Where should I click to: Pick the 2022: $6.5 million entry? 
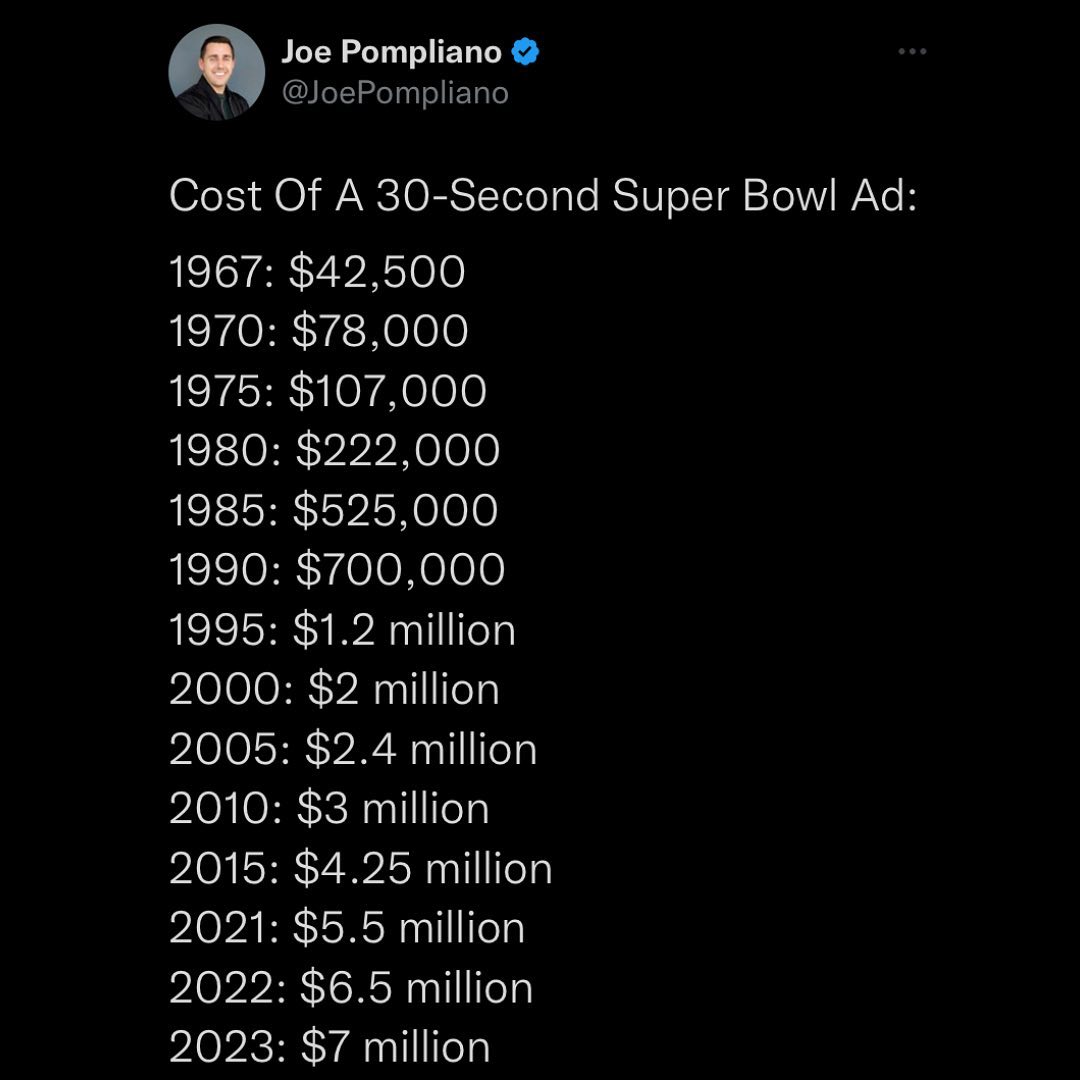click(351, 987)
